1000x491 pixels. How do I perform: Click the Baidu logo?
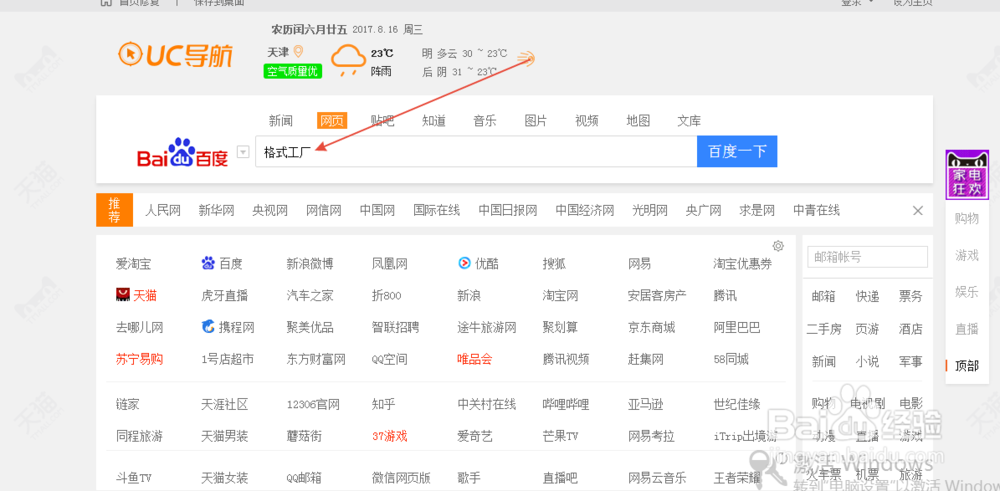[x=182, y=152]
